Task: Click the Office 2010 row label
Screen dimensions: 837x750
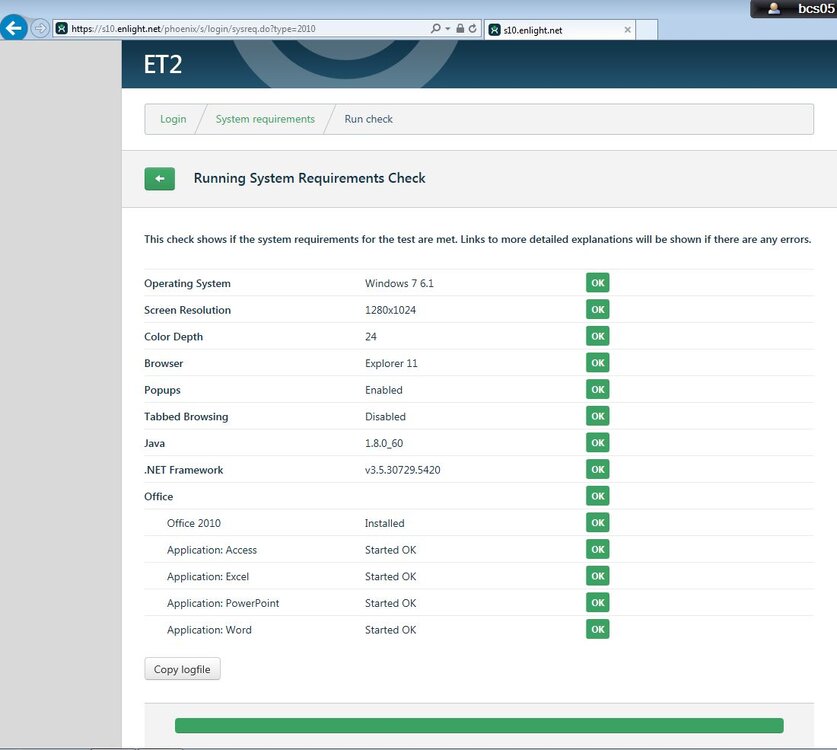Action: [x=194, y=524]
